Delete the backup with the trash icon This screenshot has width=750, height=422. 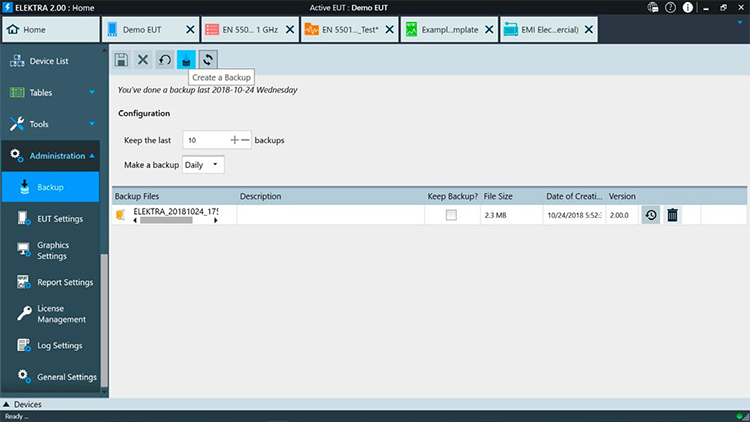click(x=673, y=215)
